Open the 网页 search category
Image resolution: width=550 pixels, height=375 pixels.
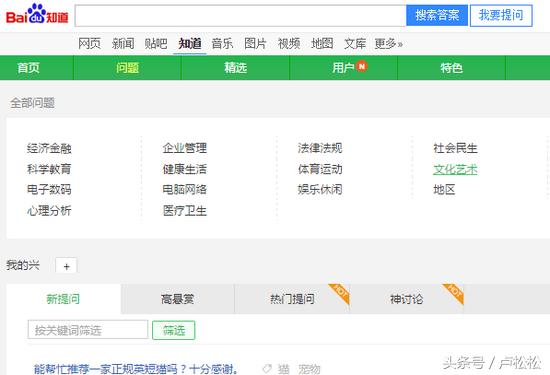pos(89,43)
